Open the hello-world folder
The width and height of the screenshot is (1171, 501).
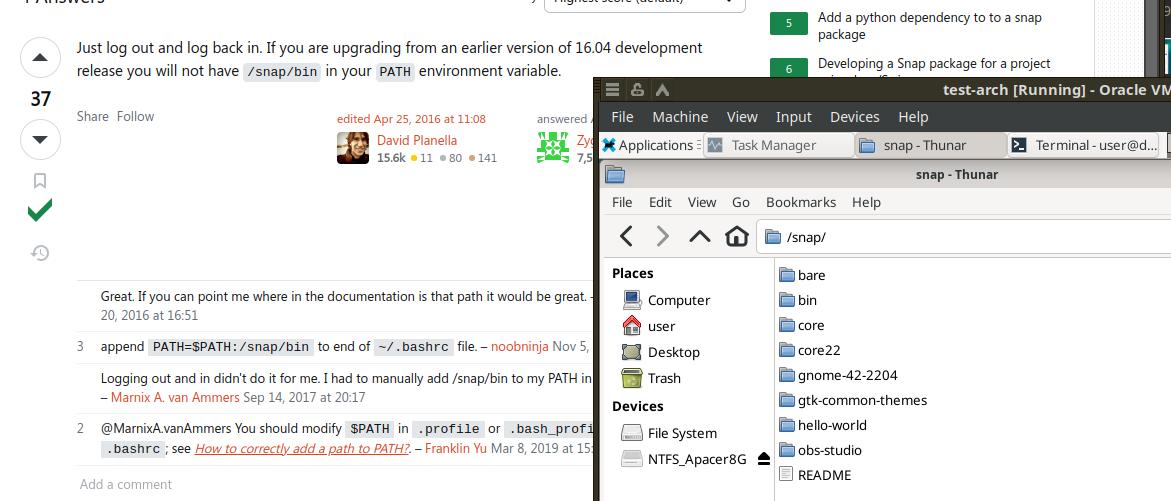pos(823,425)
